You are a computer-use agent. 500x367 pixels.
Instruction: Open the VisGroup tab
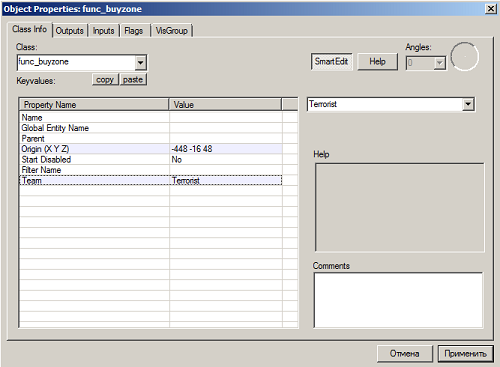tap(172, 31)
